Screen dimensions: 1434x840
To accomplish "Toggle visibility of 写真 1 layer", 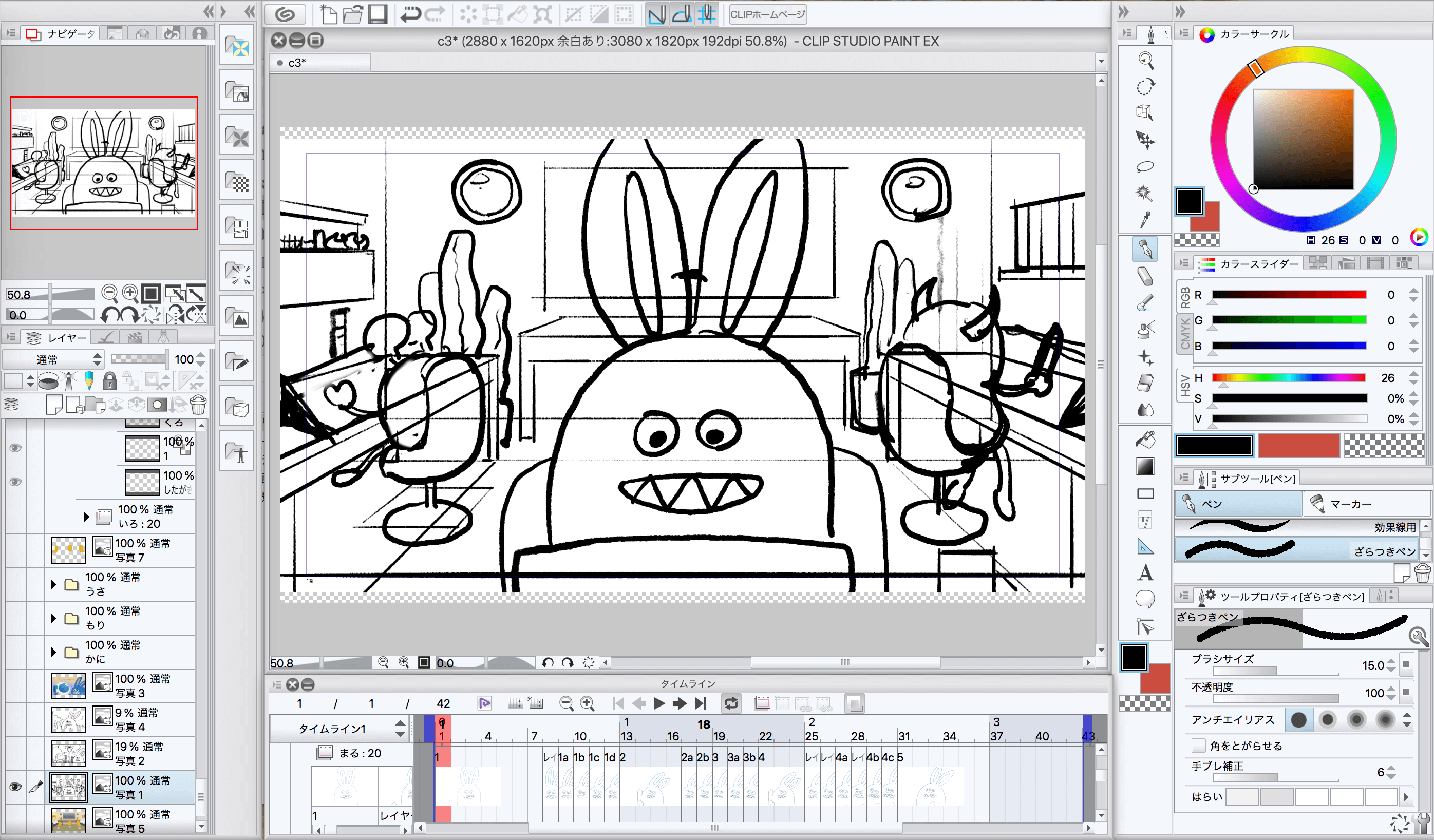I will coord(15,787).
